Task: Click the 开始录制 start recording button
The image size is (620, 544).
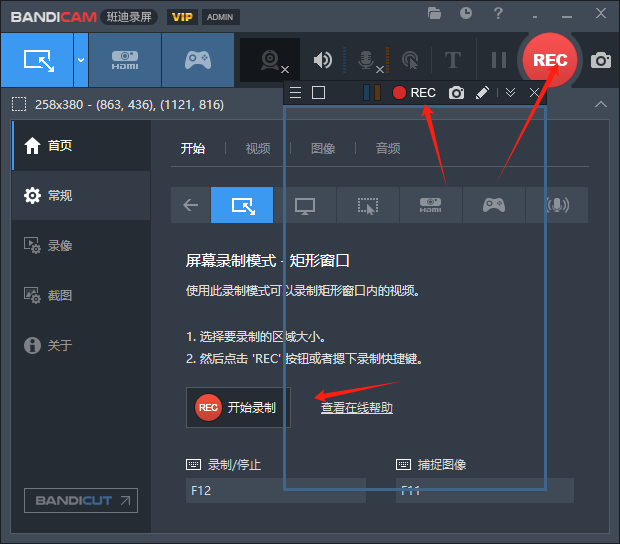Action: 238,408
